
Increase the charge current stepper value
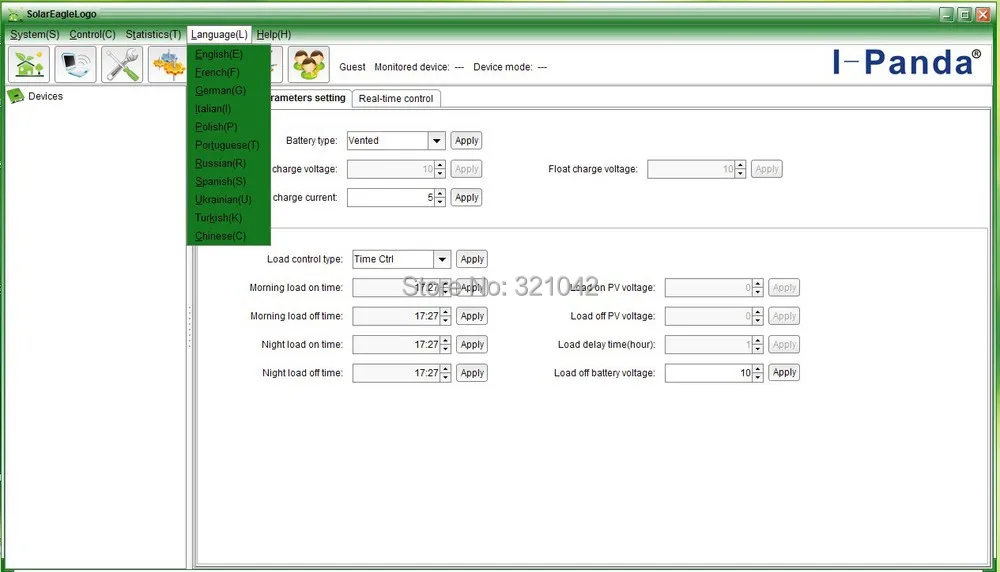440,193
